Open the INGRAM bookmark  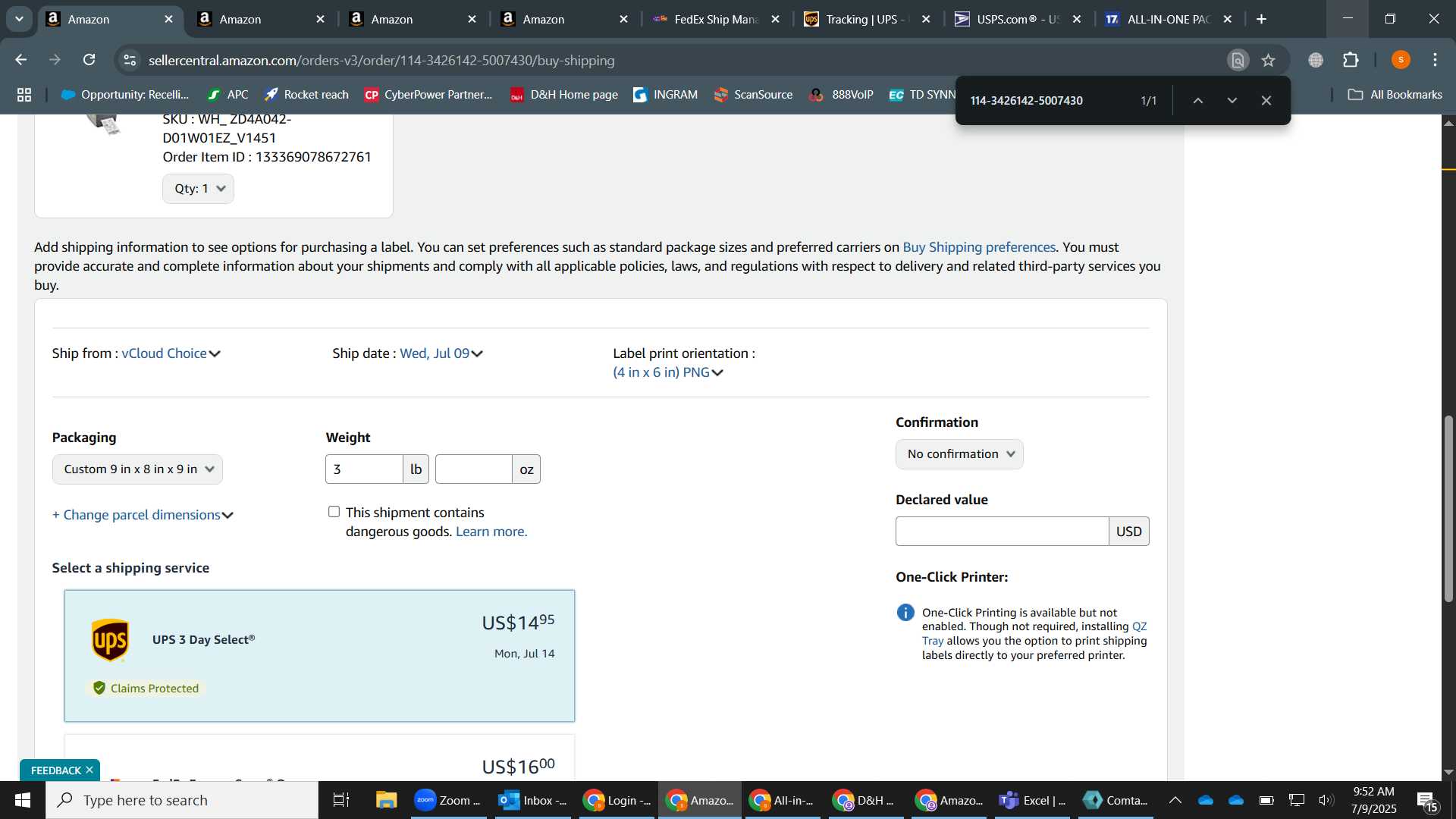coord(665,95)
